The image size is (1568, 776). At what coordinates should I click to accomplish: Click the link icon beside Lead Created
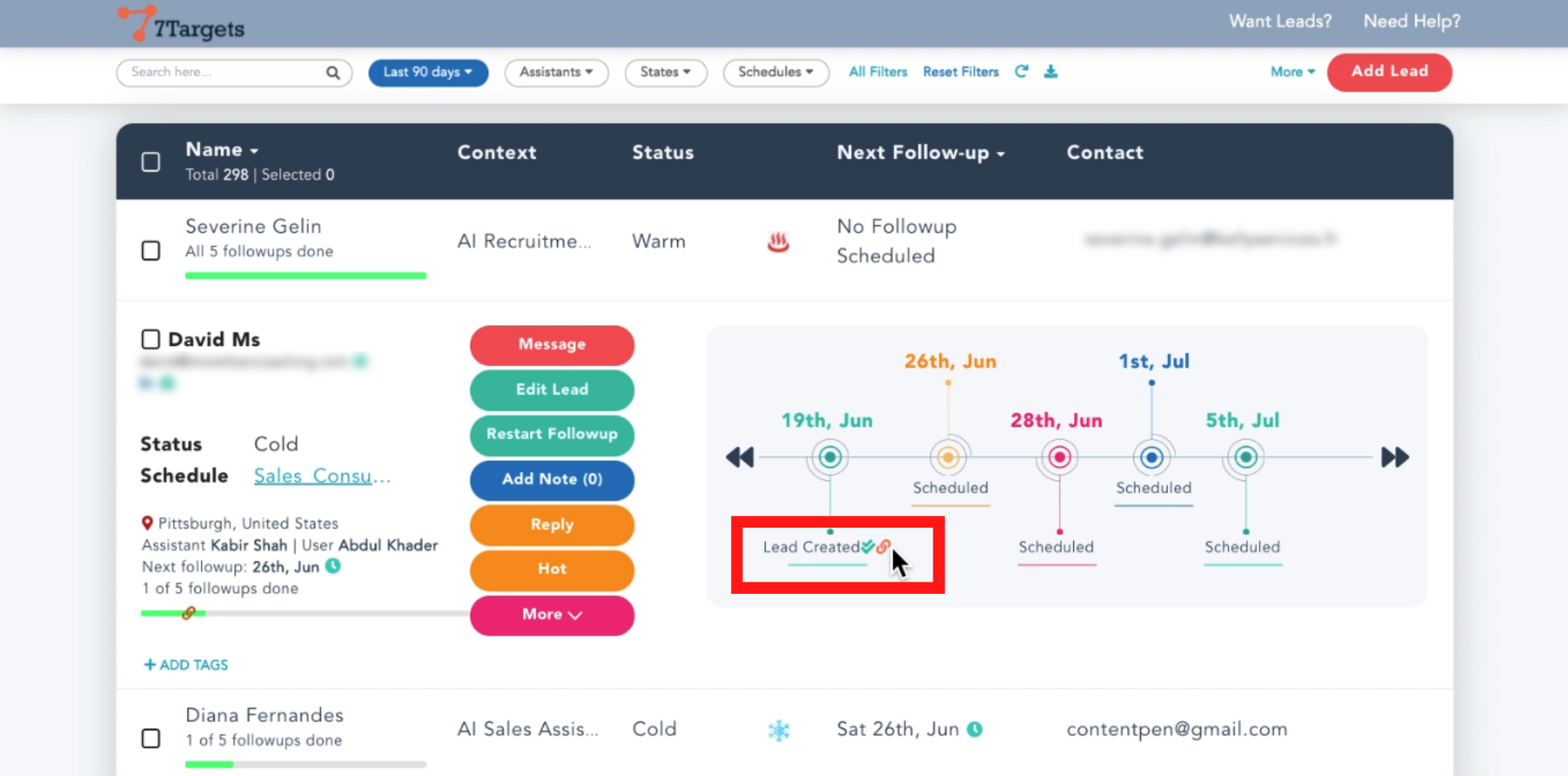[883, 546]
